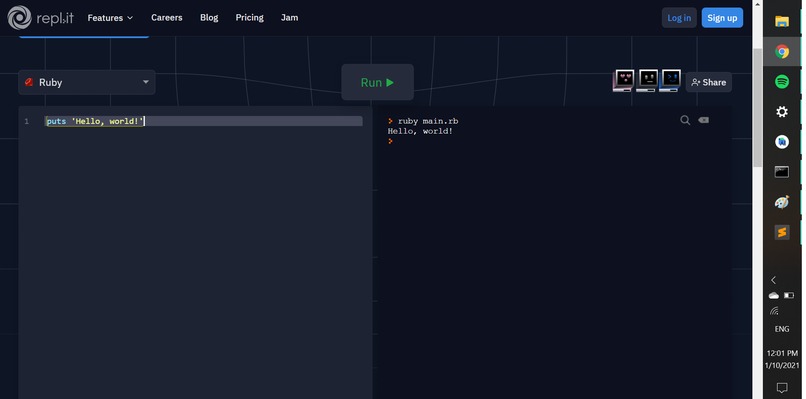Open the Ruby language dropdown

86,82
